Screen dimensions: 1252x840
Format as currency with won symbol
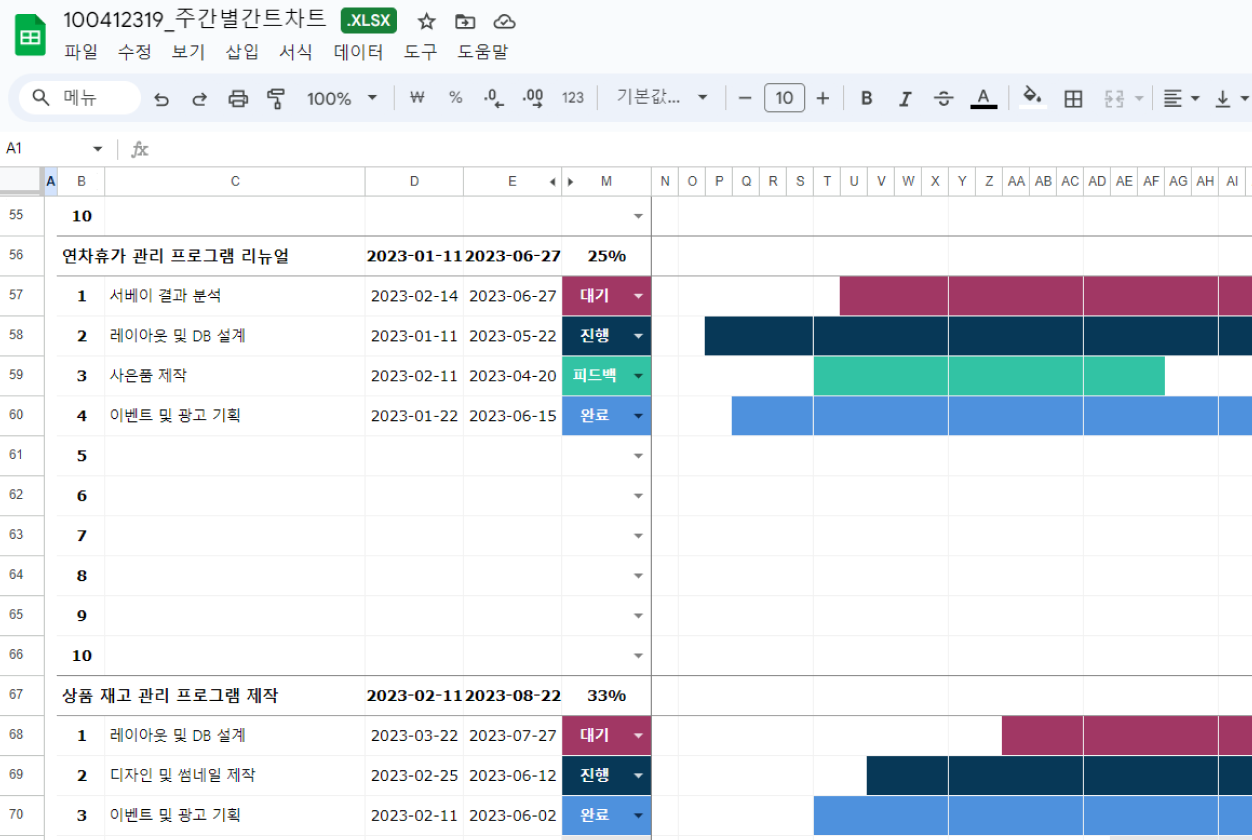coord(418,98)
